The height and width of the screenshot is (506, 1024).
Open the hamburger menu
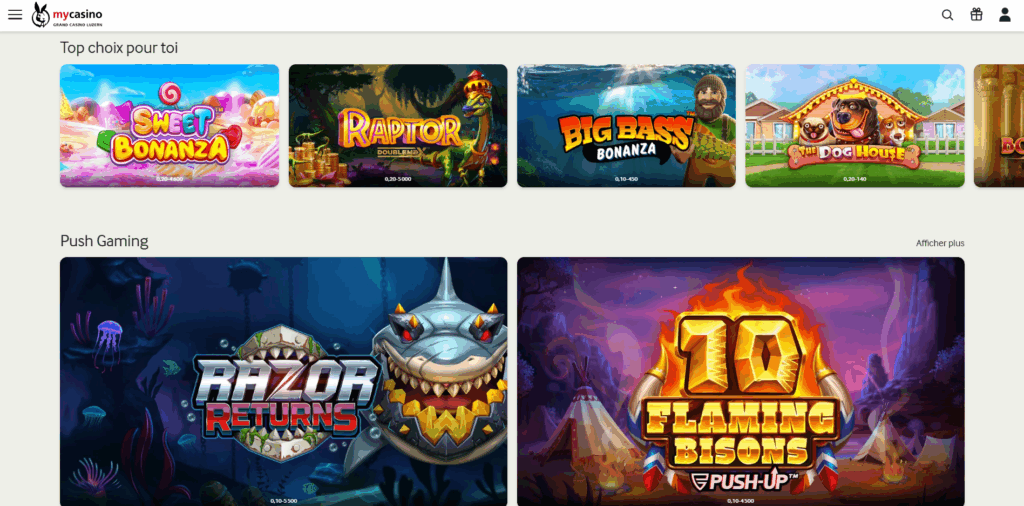point(15,15)
